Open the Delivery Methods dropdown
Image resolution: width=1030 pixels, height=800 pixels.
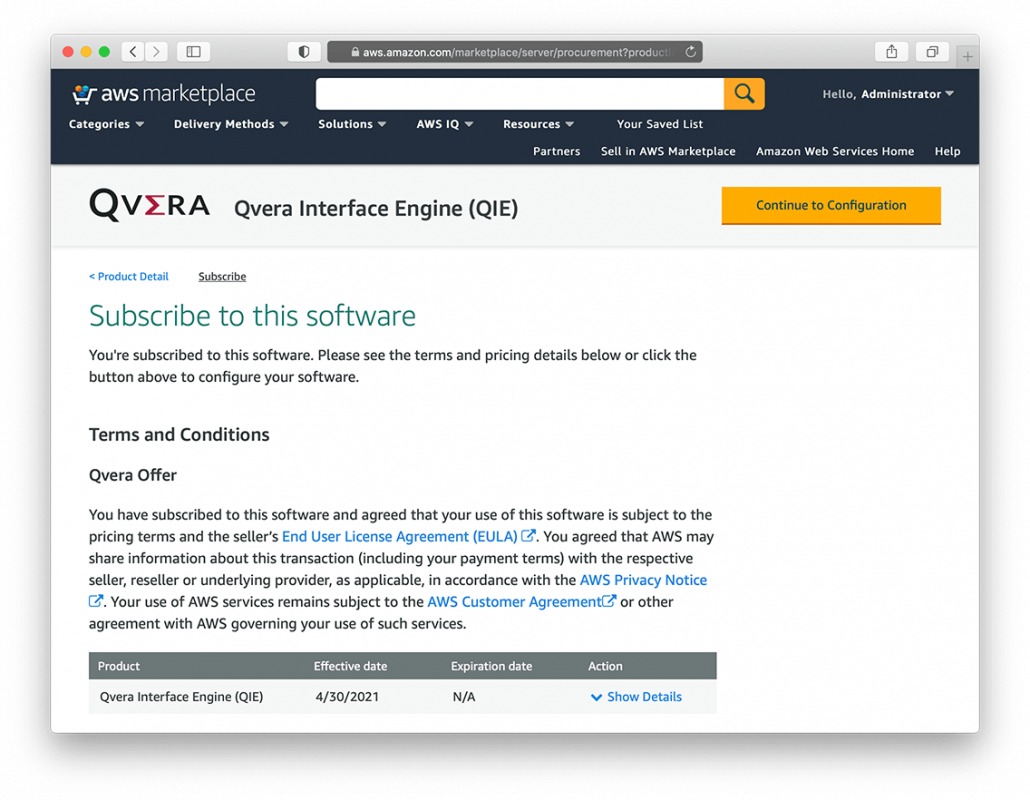point(231,124)
